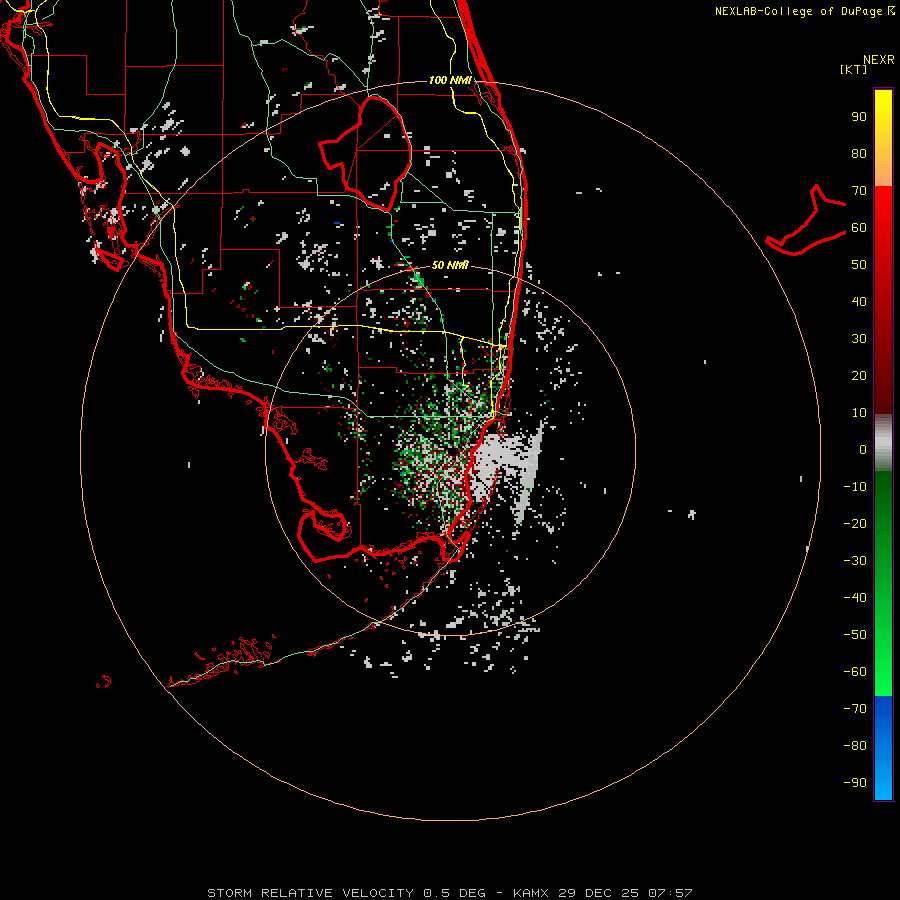900x900 pixels.
Task: Click the positive 10 knots scale label
Action: pyautogui.click(x=859, y=413)
